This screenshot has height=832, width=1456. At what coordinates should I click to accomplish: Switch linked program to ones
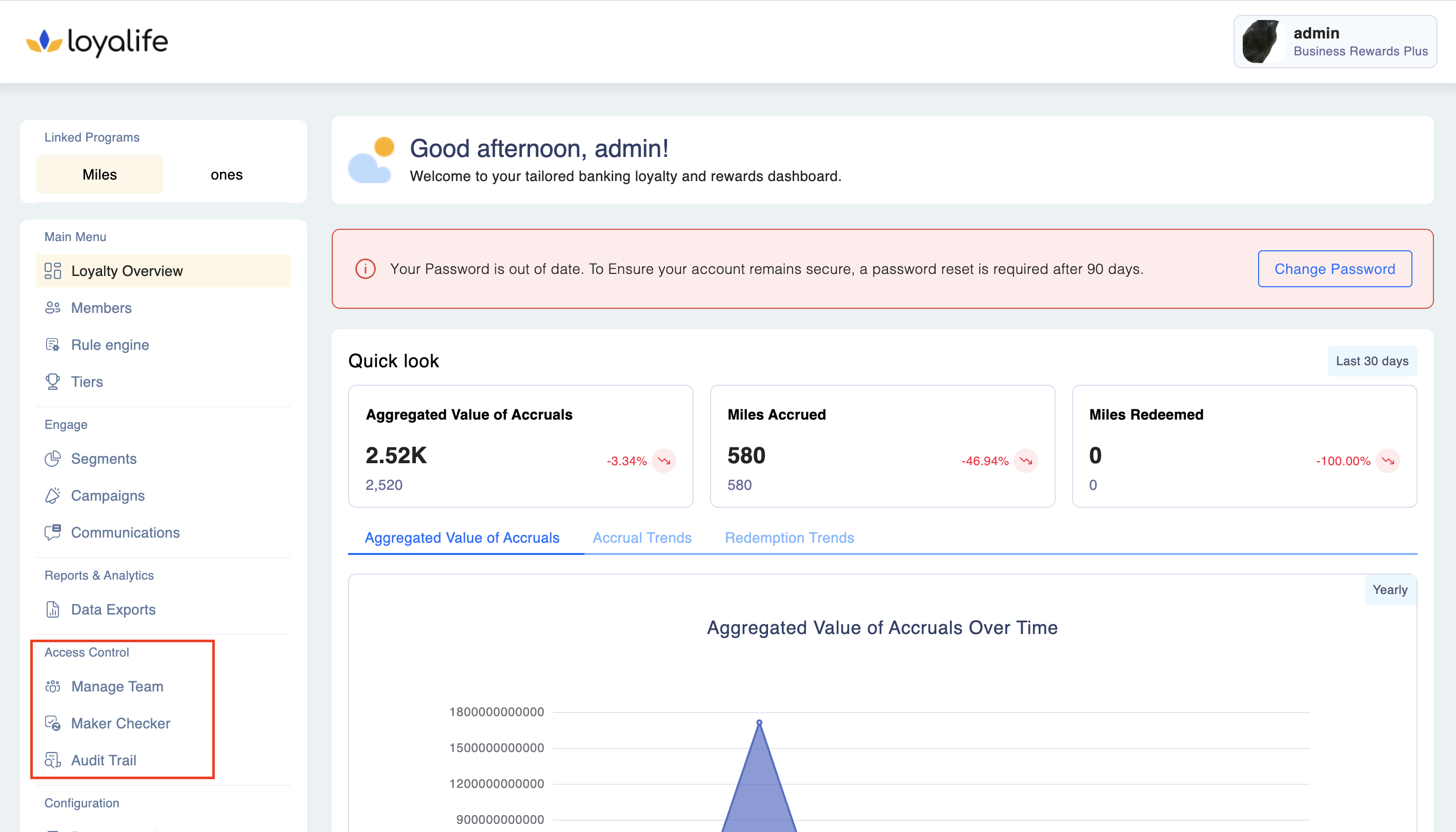click(x=227, y=175)
